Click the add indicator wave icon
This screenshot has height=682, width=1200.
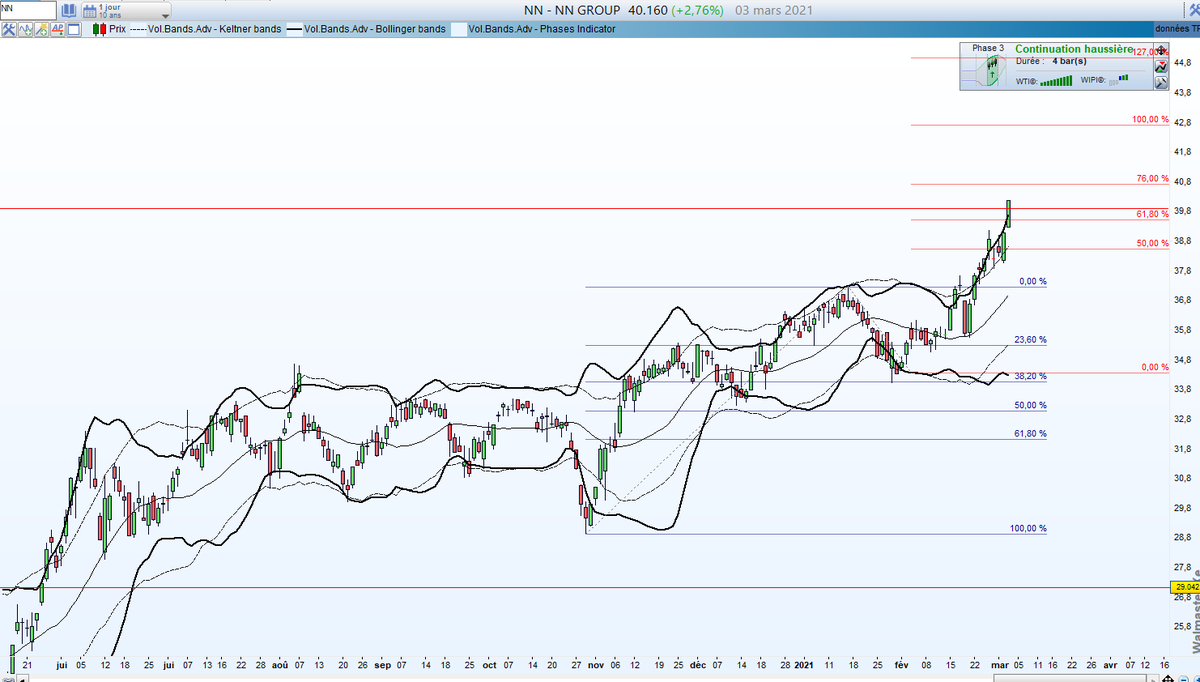[25, 29]
